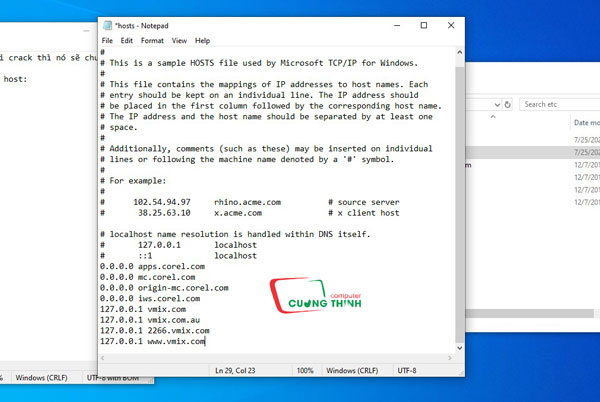Click the horizontal scroll left arrow in Notepad
The height and width of the screenshot is (402, 600).
click(103, 358)
